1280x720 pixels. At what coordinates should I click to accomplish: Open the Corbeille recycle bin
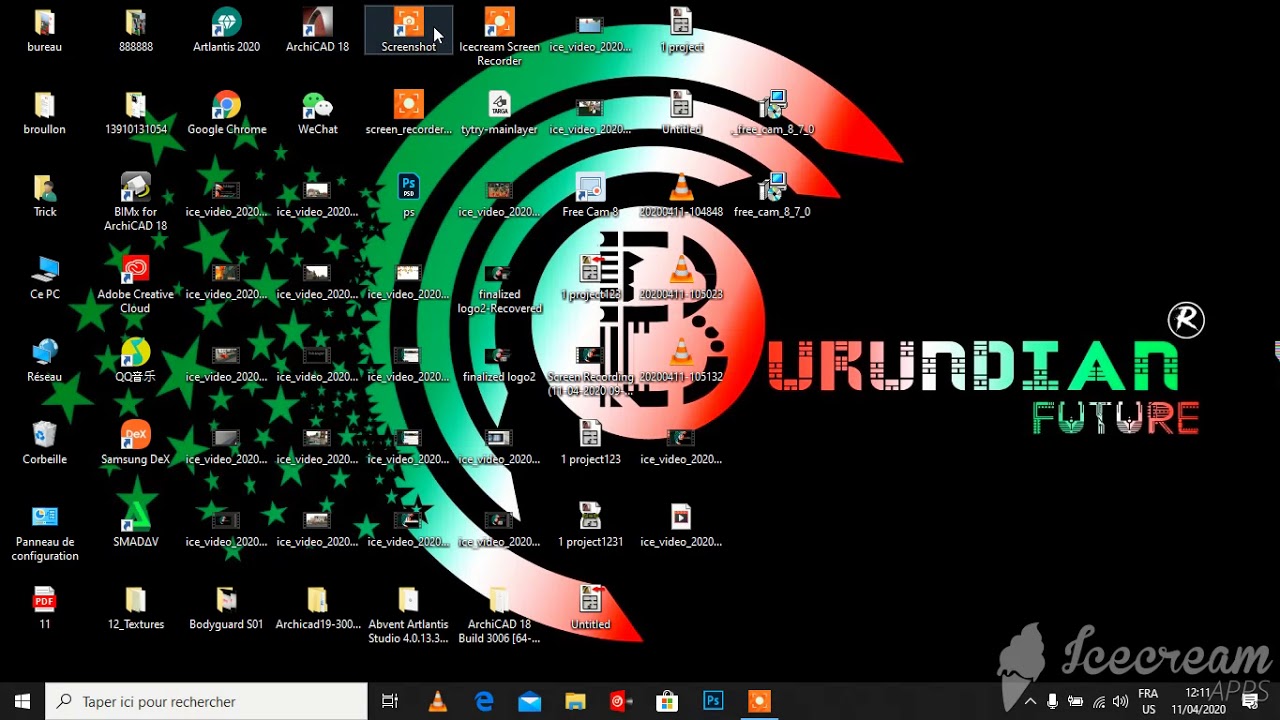44,443
